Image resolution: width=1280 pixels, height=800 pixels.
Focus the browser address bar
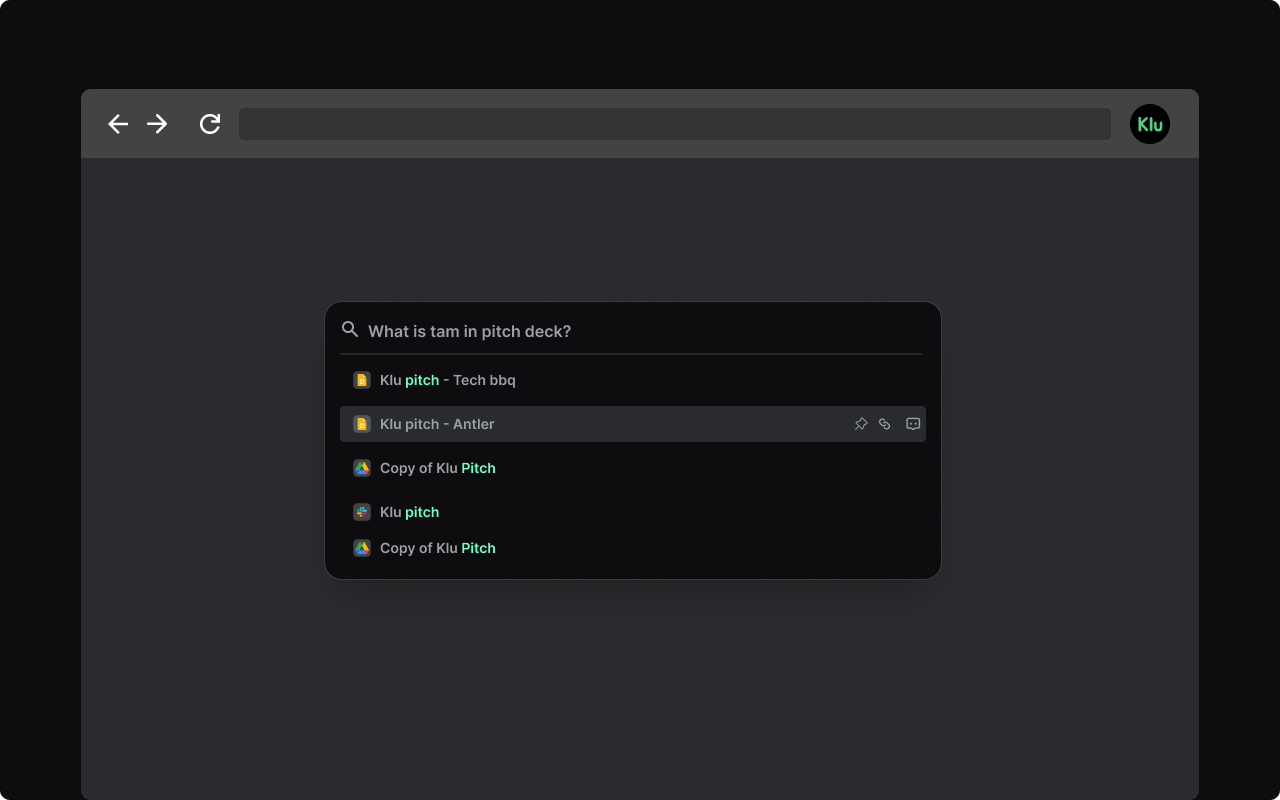pyautogui.click(x=675, y=124)
